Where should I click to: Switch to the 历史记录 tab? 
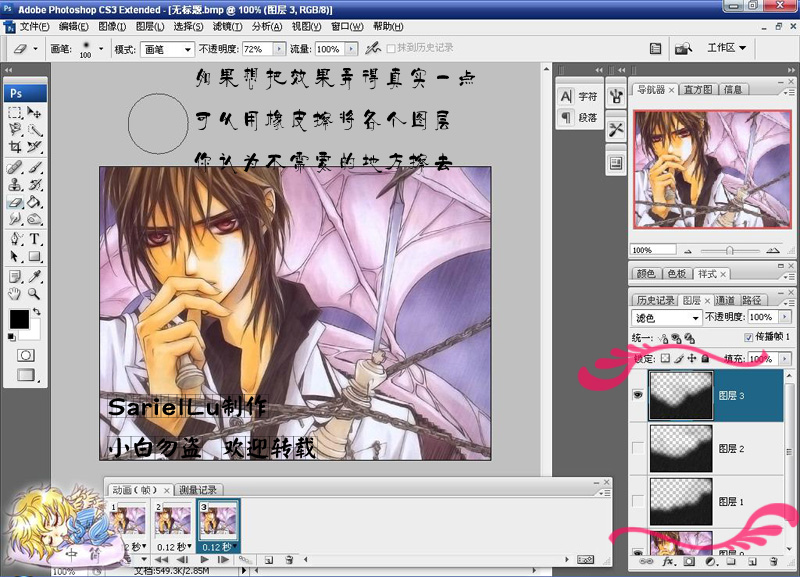(x=656, y=300)
